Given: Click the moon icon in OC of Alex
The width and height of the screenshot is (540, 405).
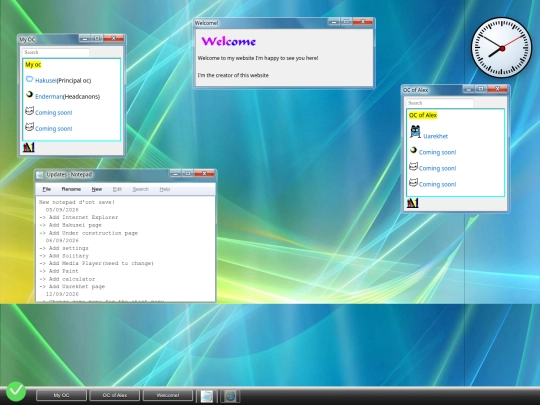Looking at the screenshot, I should point(413,150).
